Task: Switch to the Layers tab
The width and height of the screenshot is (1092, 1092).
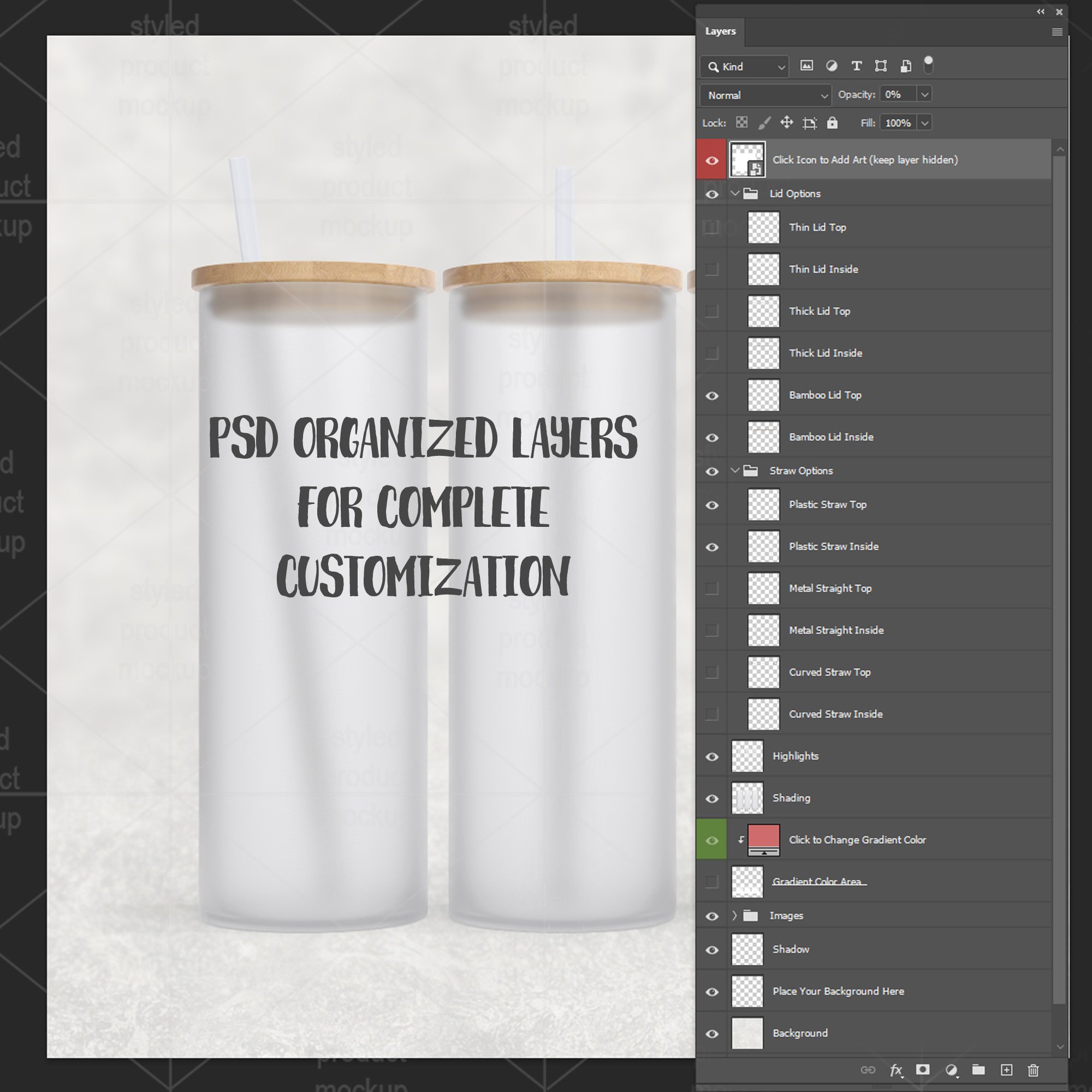Action: pyautogui.click(x=720, y=32)
